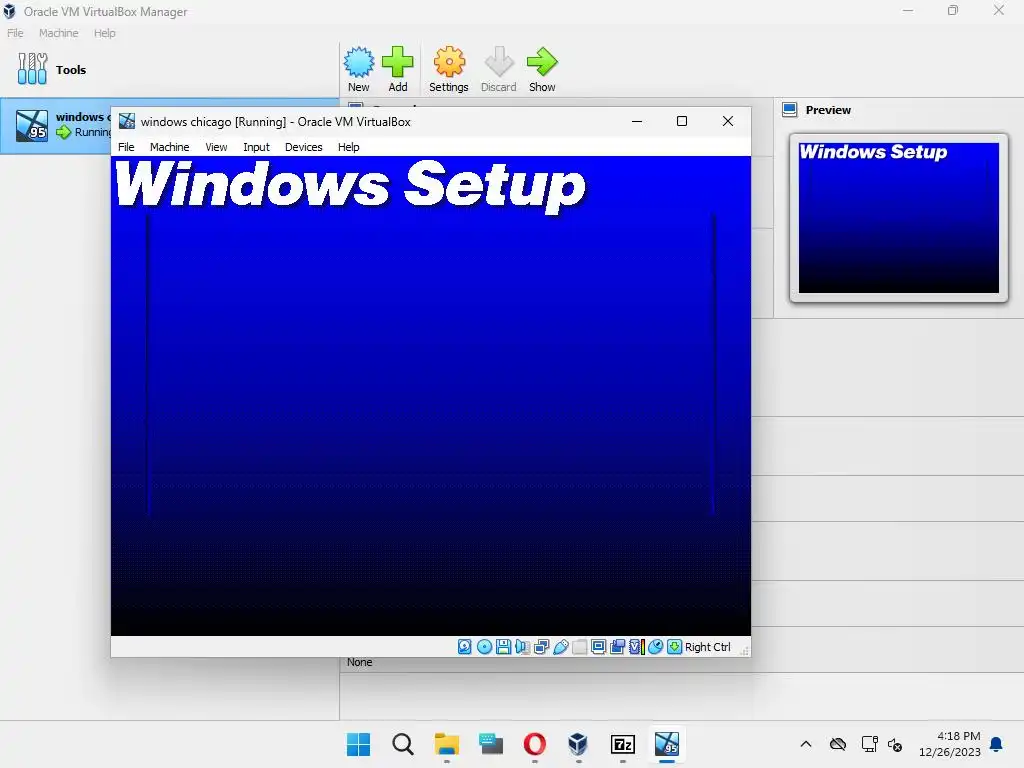Click the display monitor status icon
Viewport: 1024px width, 768px height.
[598, 647]
